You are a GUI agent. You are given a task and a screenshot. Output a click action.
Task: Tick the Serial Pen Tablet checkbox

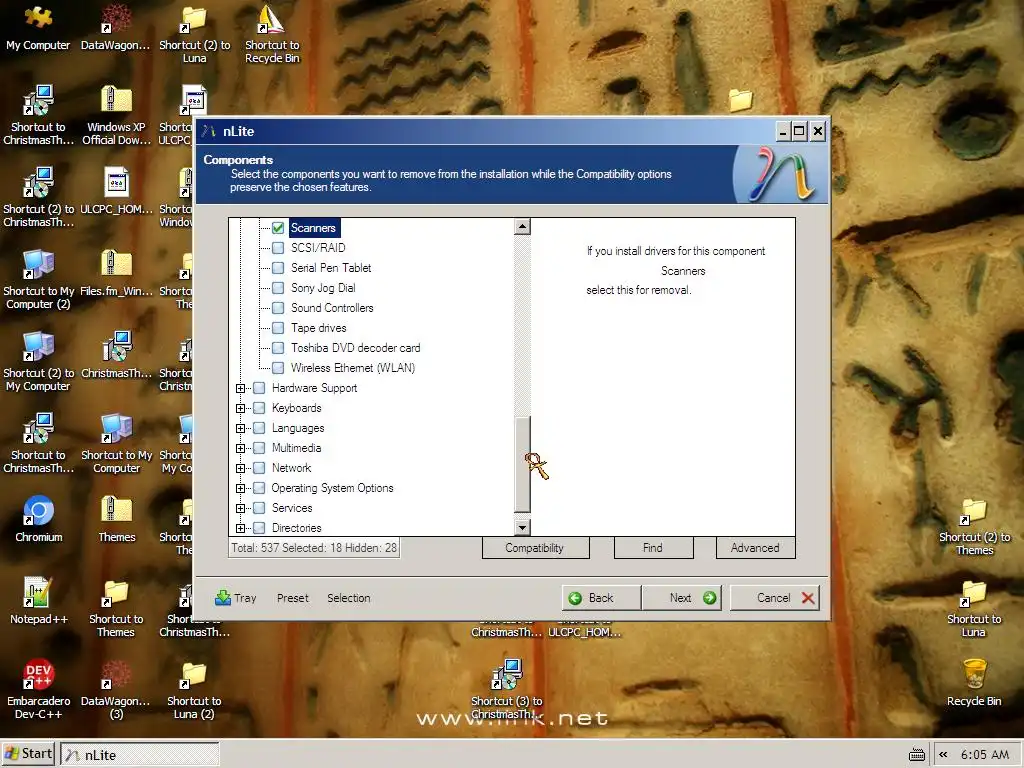[x=278, y=268]
